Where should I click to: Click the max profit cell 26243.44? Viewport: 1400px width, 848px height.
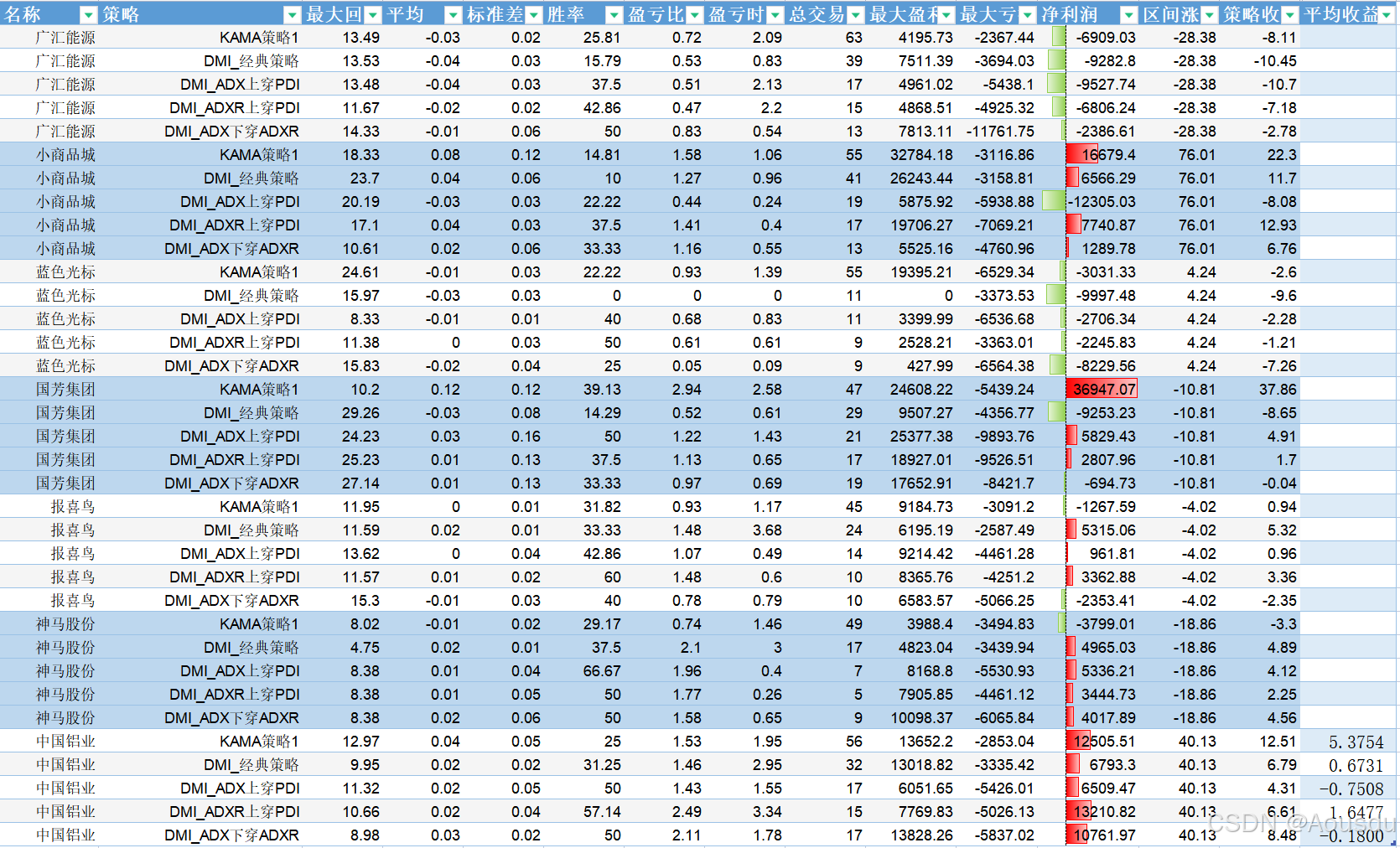[x=911, y=178]
